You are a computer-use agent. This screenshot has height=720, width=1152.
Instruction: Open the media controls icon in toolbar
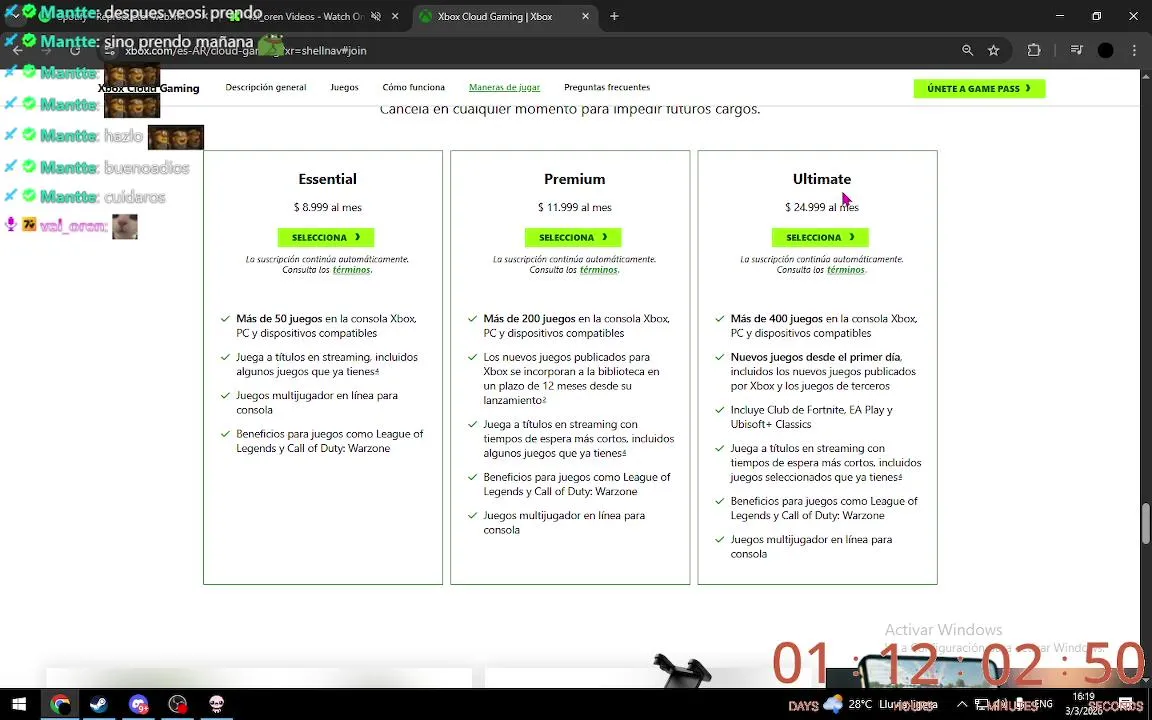coord(1076,51)
